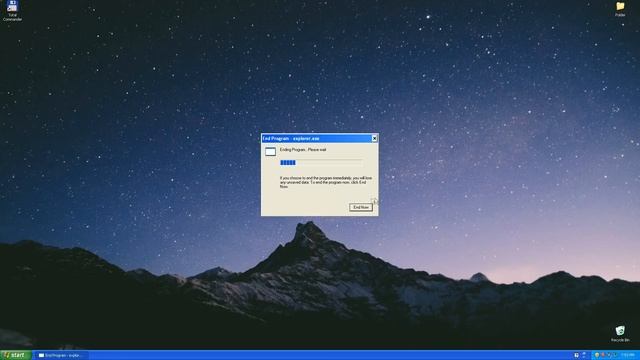
Task: Open the Start menu
Action: pyautogui.click(x=16, y=355)
